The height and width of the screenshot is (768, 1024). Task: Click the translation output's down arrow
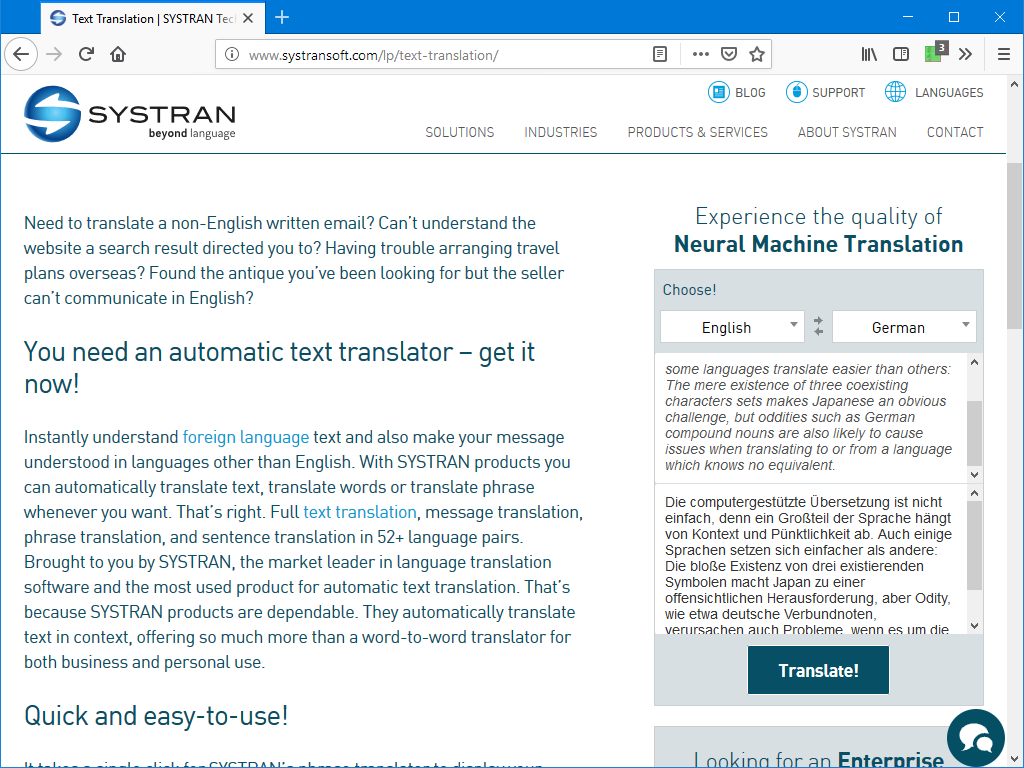pos(974,626)
